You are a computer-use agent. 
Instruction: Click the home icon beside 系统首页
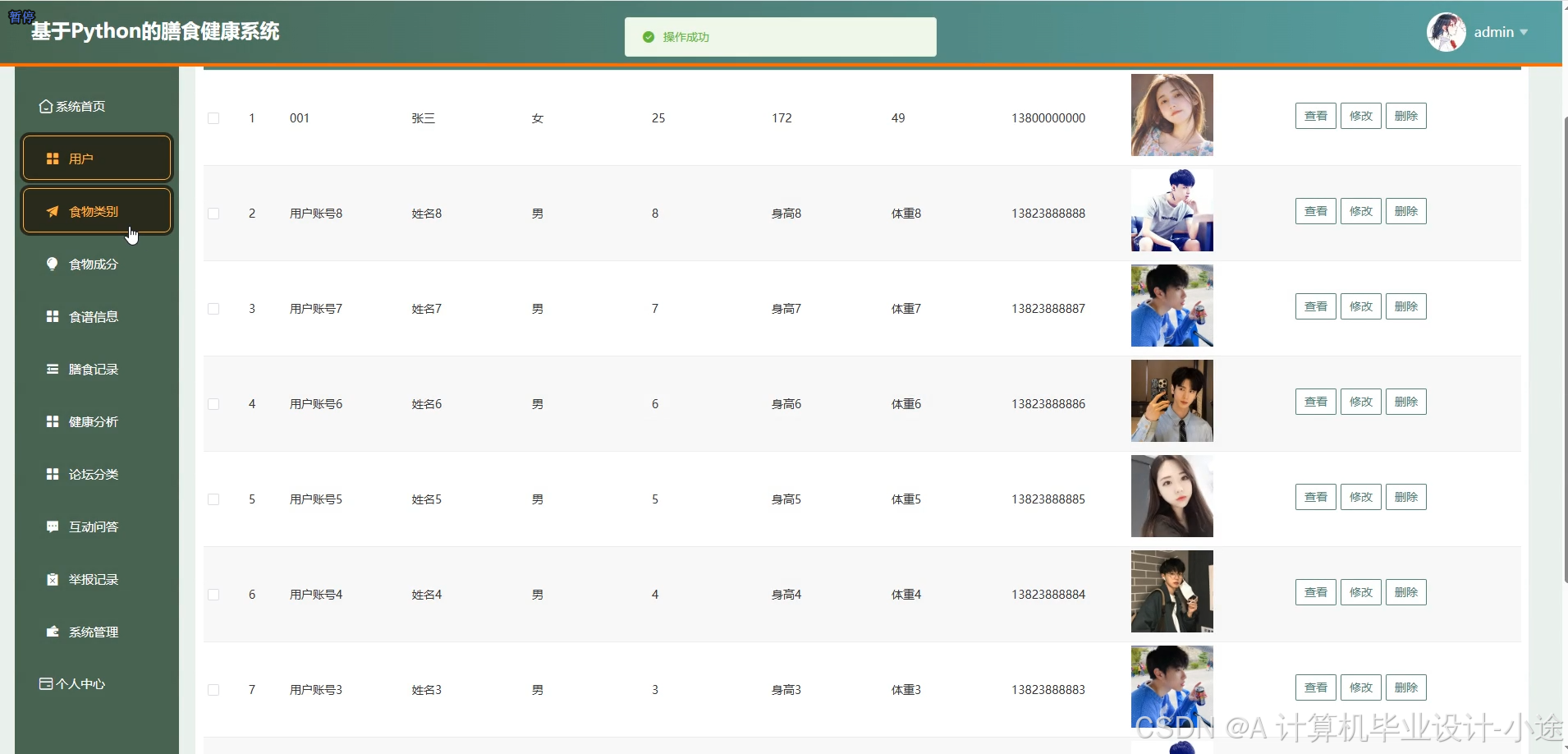pos(46,106)
